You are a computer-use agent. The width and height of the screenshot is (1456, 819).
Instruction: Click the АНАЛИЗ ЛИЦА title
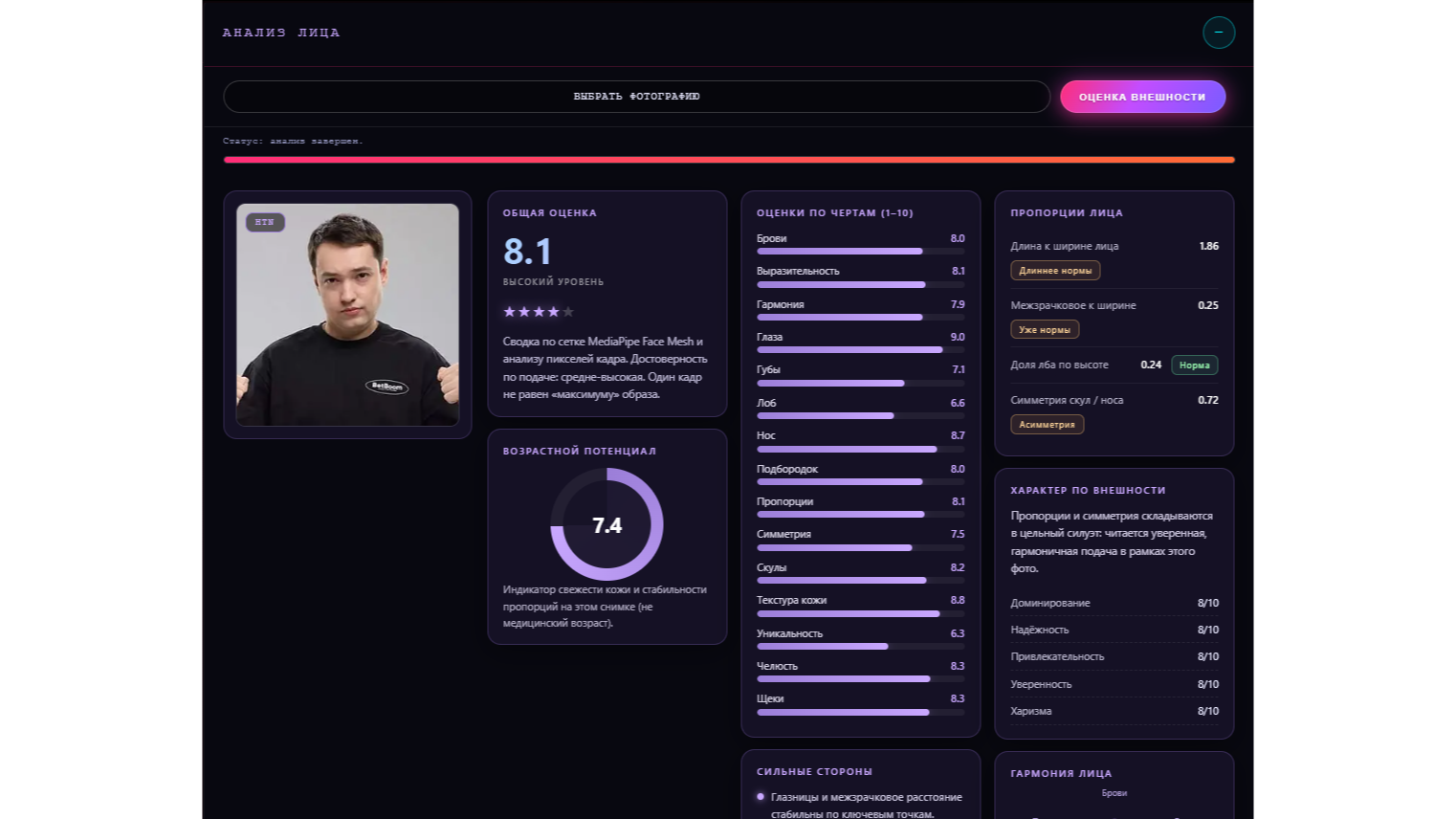coord(281,33)
